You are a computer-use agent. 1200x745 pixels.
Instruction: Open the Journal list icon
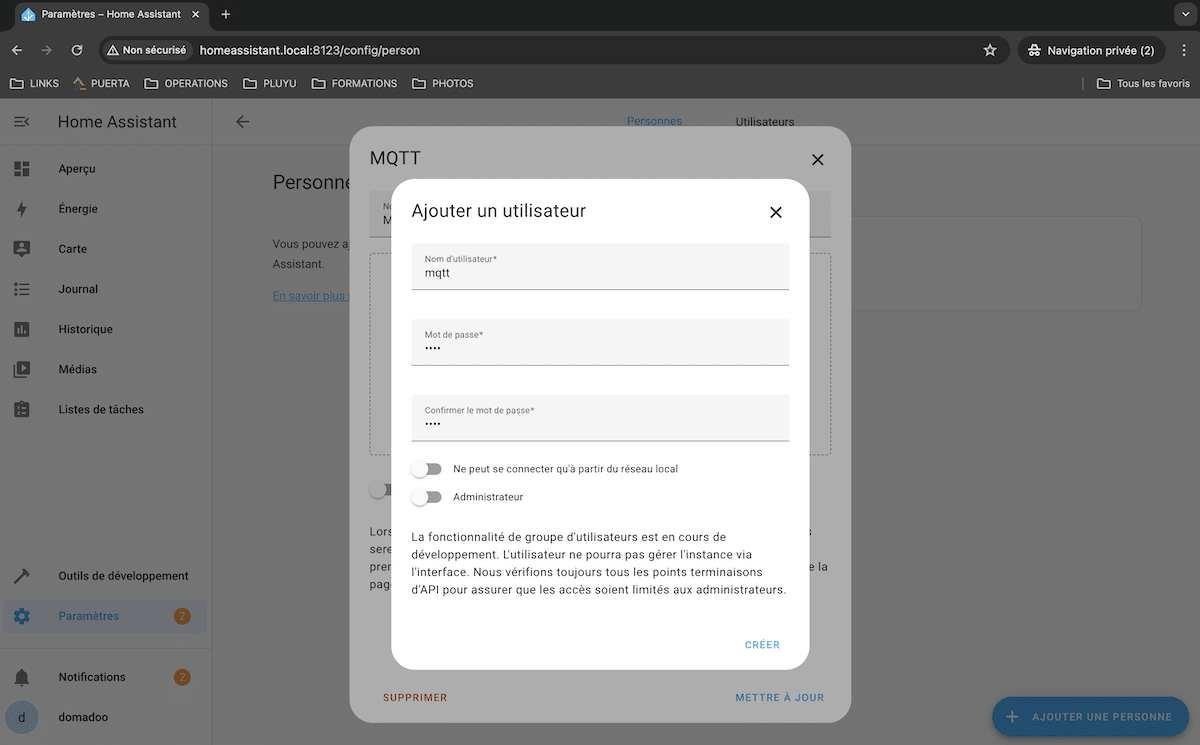[22, 289]
